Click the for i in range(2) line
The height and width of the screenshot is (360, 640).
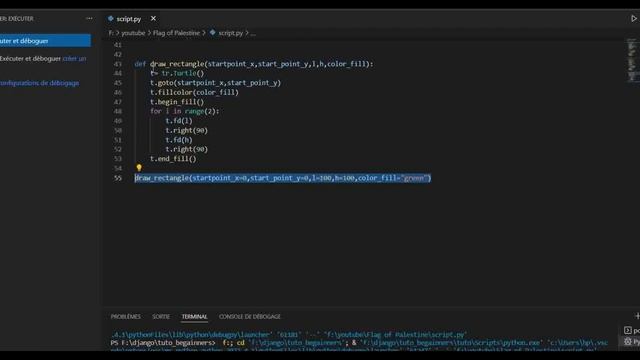[x=184, y=111]
